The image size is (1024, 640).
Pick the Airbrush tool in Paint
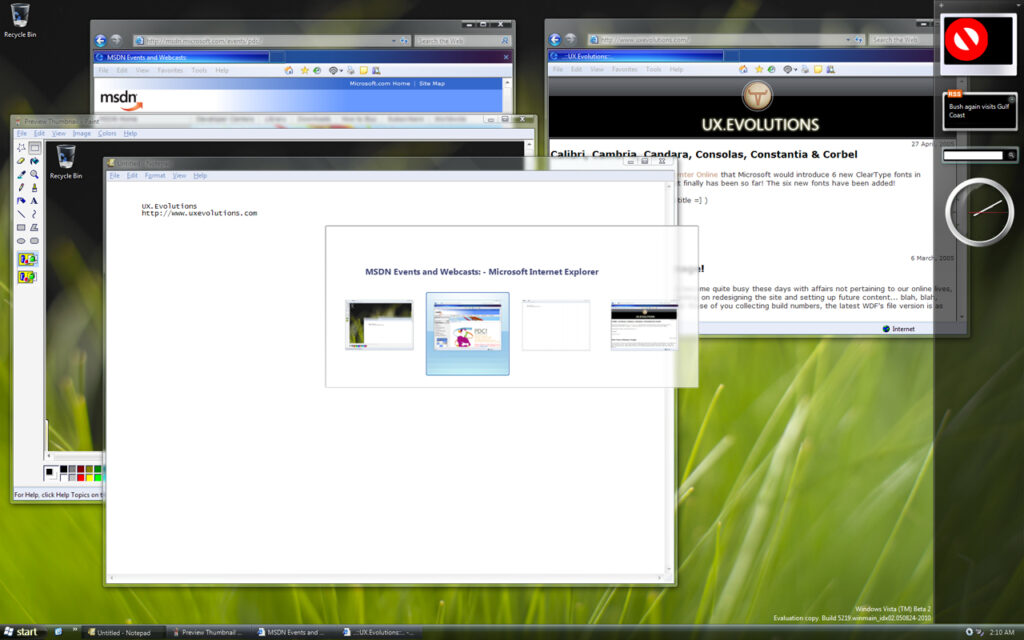21,201
